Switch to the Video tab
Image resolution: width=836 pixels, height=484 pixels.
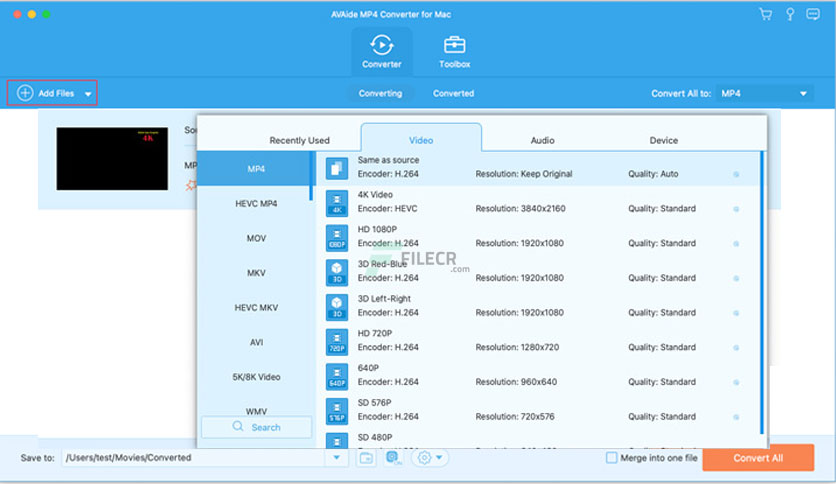point(421,140)
